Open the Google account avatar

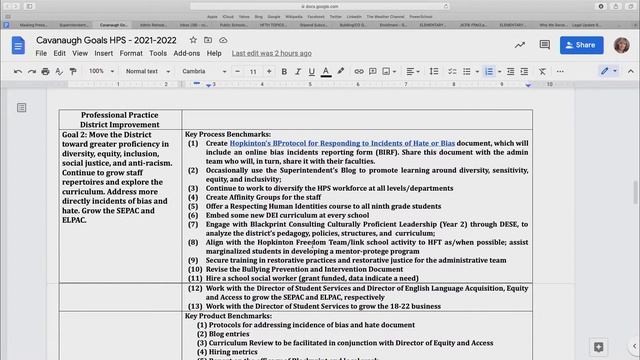(x=621, y=45)
